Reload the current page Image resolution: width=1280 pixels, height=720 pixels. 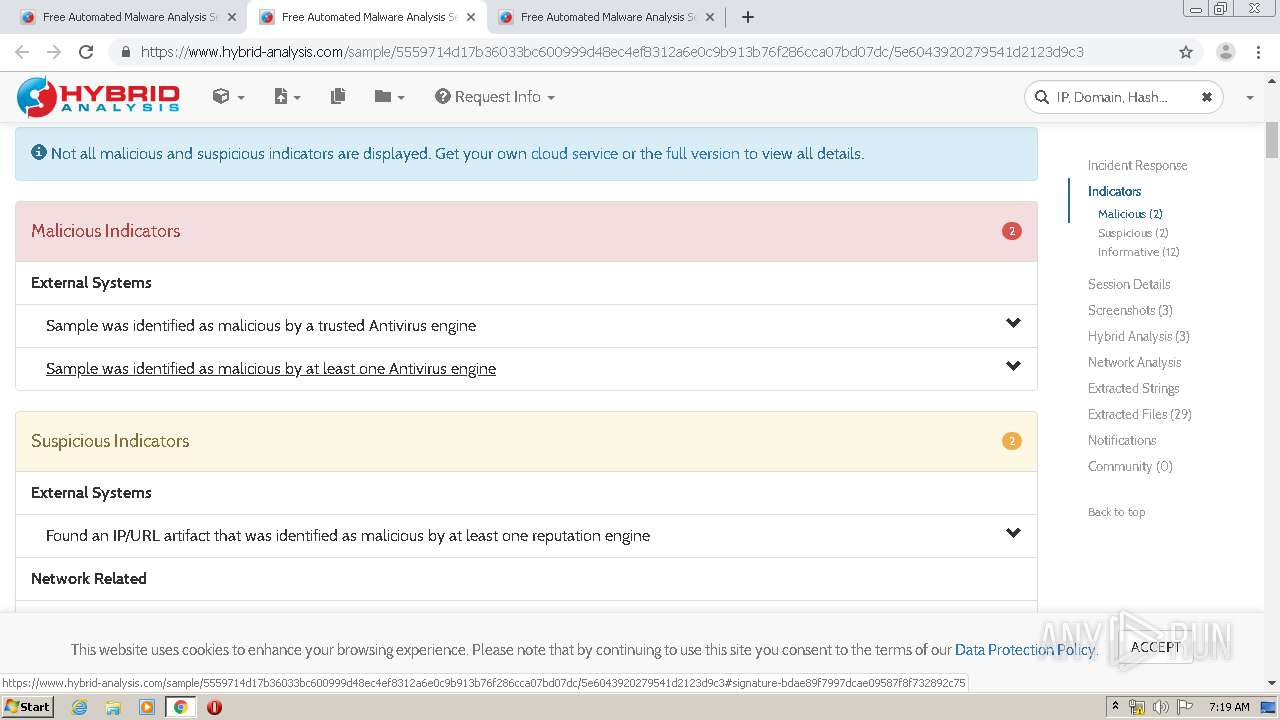(86, 52)
